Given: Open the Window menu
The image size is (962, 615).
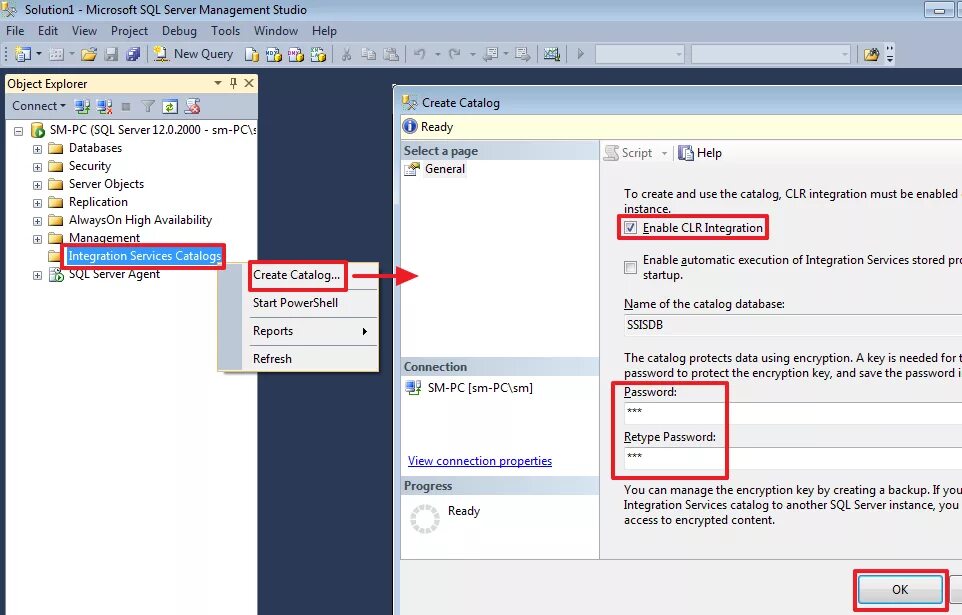Looking at the screenshot, I should pos(275,31).
